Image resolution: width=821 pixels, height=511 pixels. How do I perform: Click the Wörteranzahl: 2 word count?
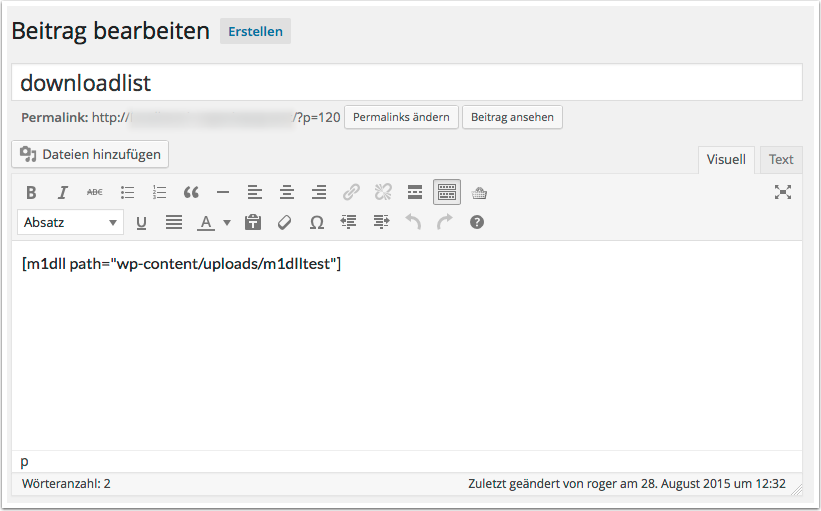pos(66,484)
